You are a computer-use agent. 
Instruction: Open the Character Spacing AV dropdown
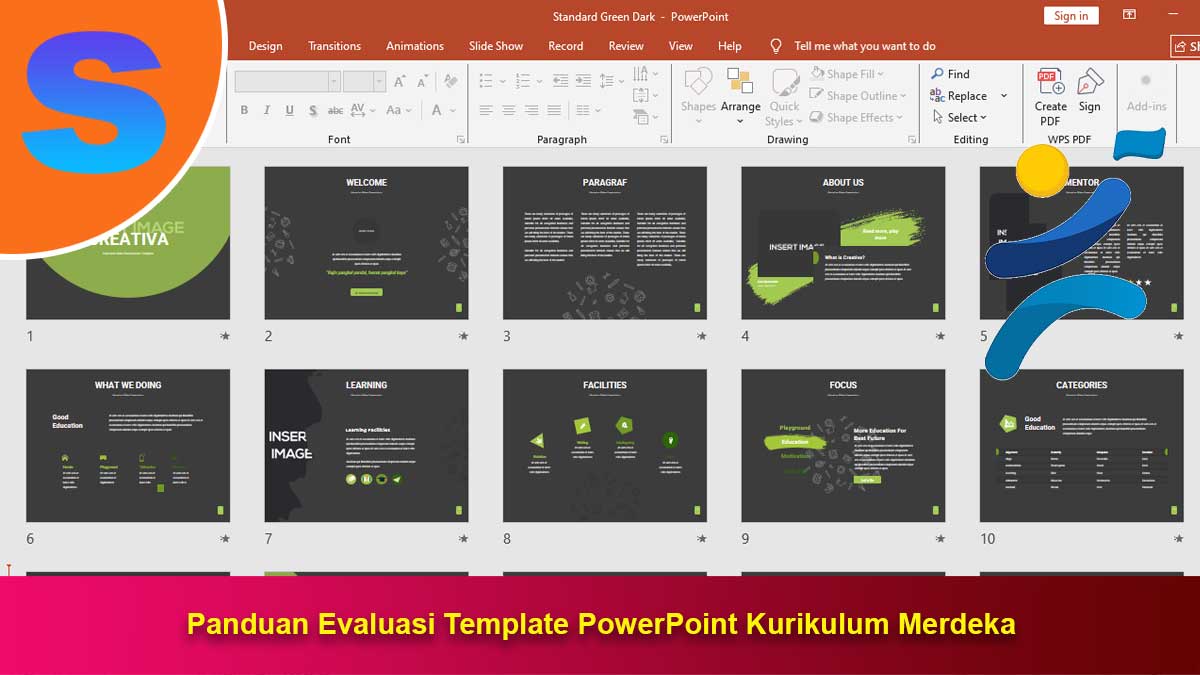(365, 110)
